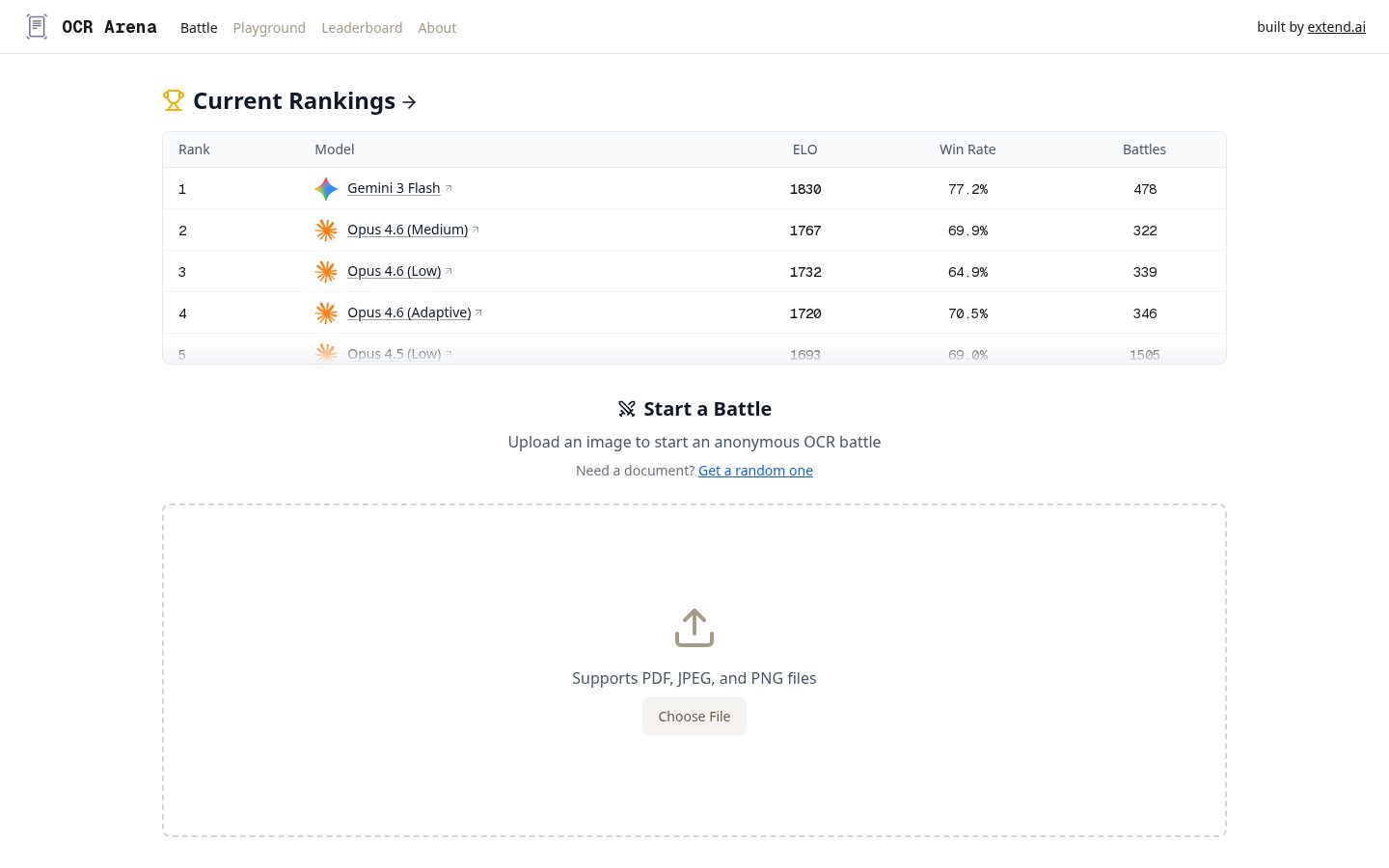Go to the Leaderboard tab

[362, 28]
